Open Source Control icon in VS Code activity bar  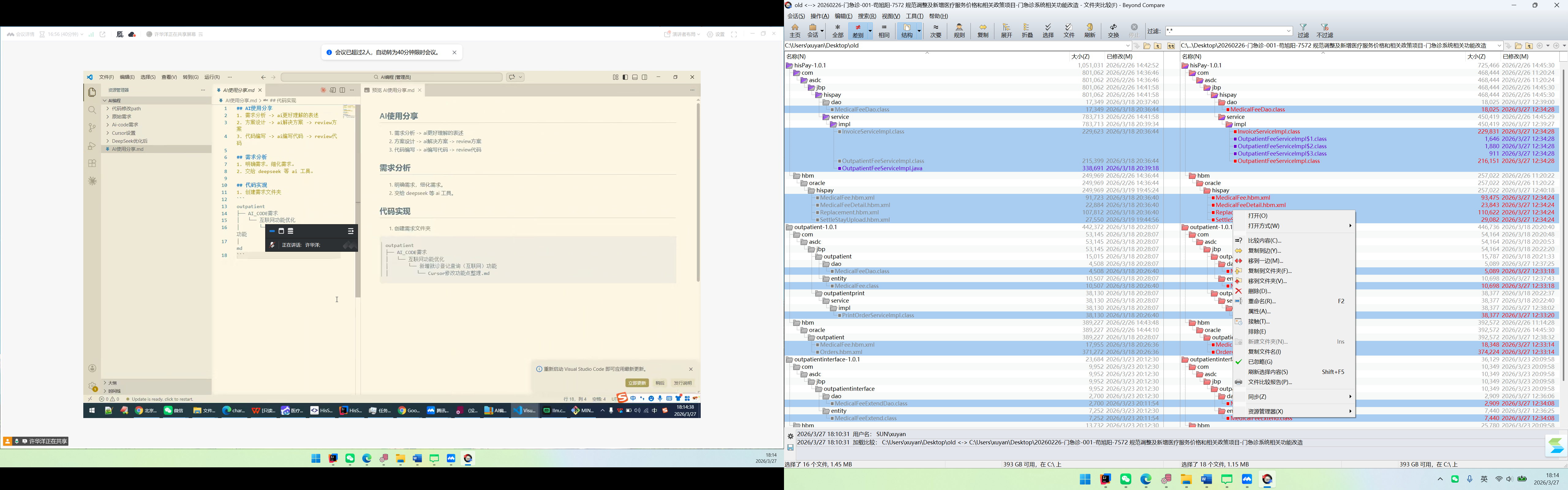92,128
